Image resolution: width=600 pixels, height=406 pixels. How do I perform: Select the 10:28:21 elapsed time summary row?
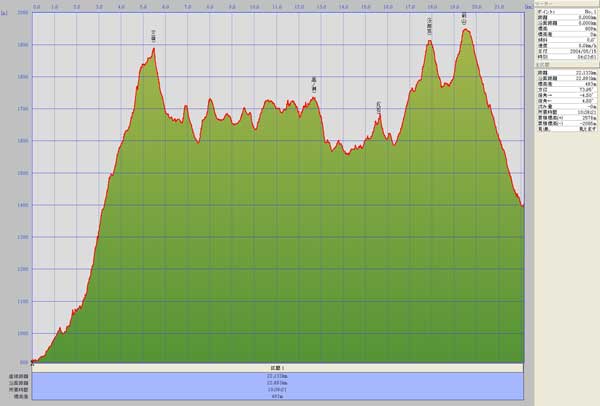[x=278, y=389]
